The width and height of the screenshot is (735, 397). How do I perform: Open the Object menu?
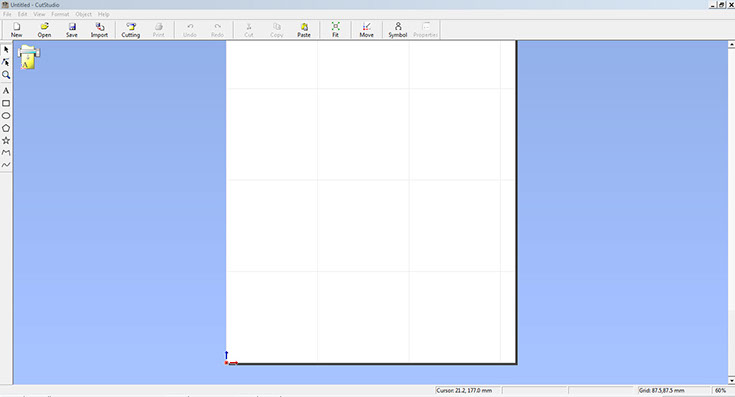pyautogui.click(x=83, y=14)
